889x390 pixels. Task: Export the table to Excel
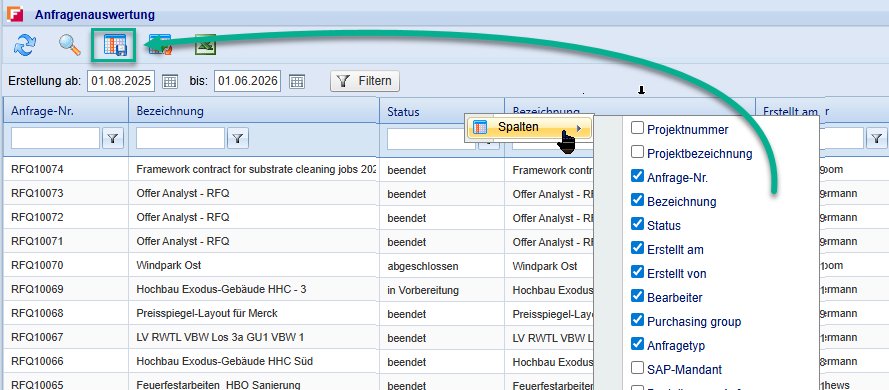pyautogui.click(x=205, y=45)
